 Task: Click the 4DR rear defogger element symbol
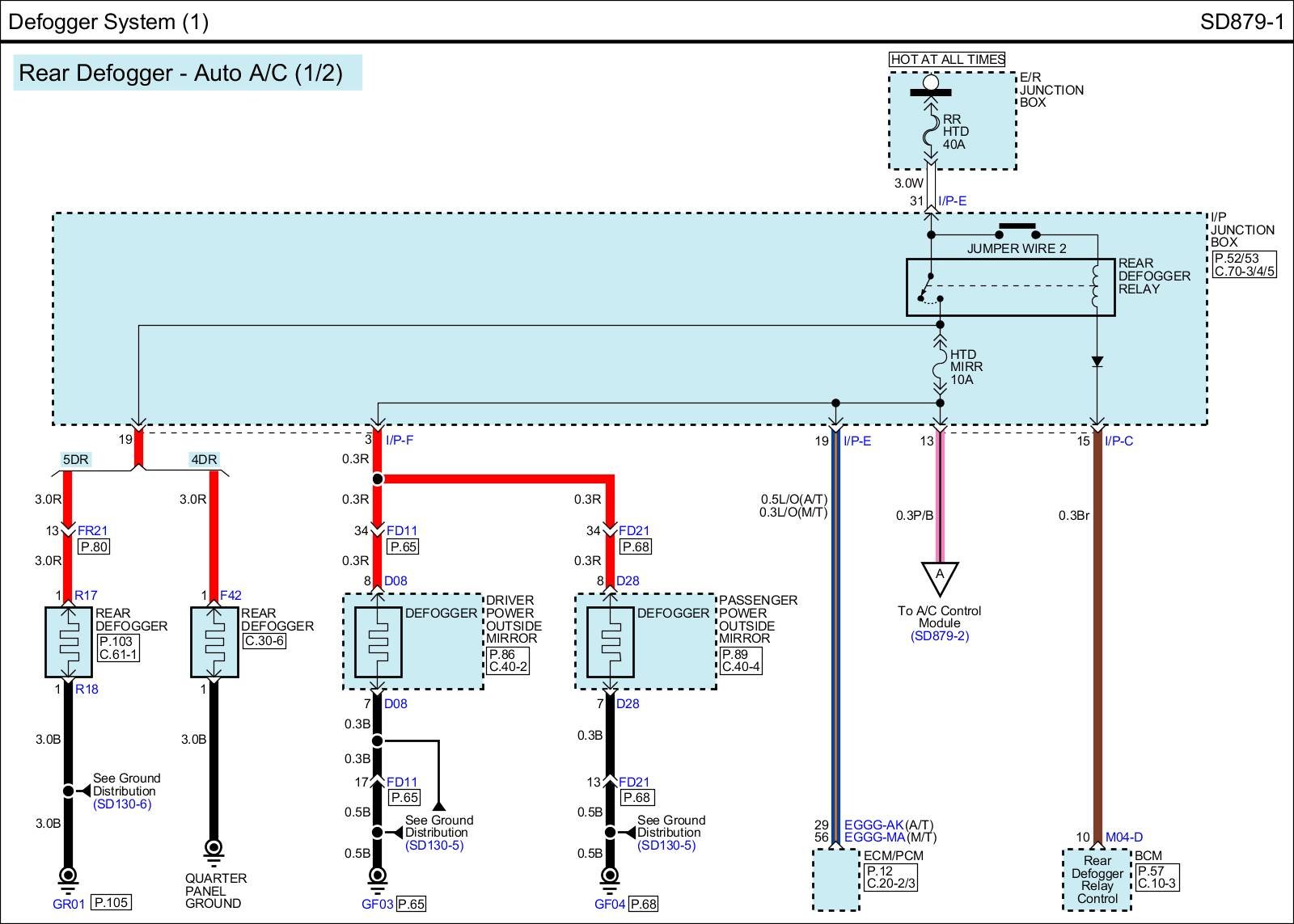coord(214,643)
